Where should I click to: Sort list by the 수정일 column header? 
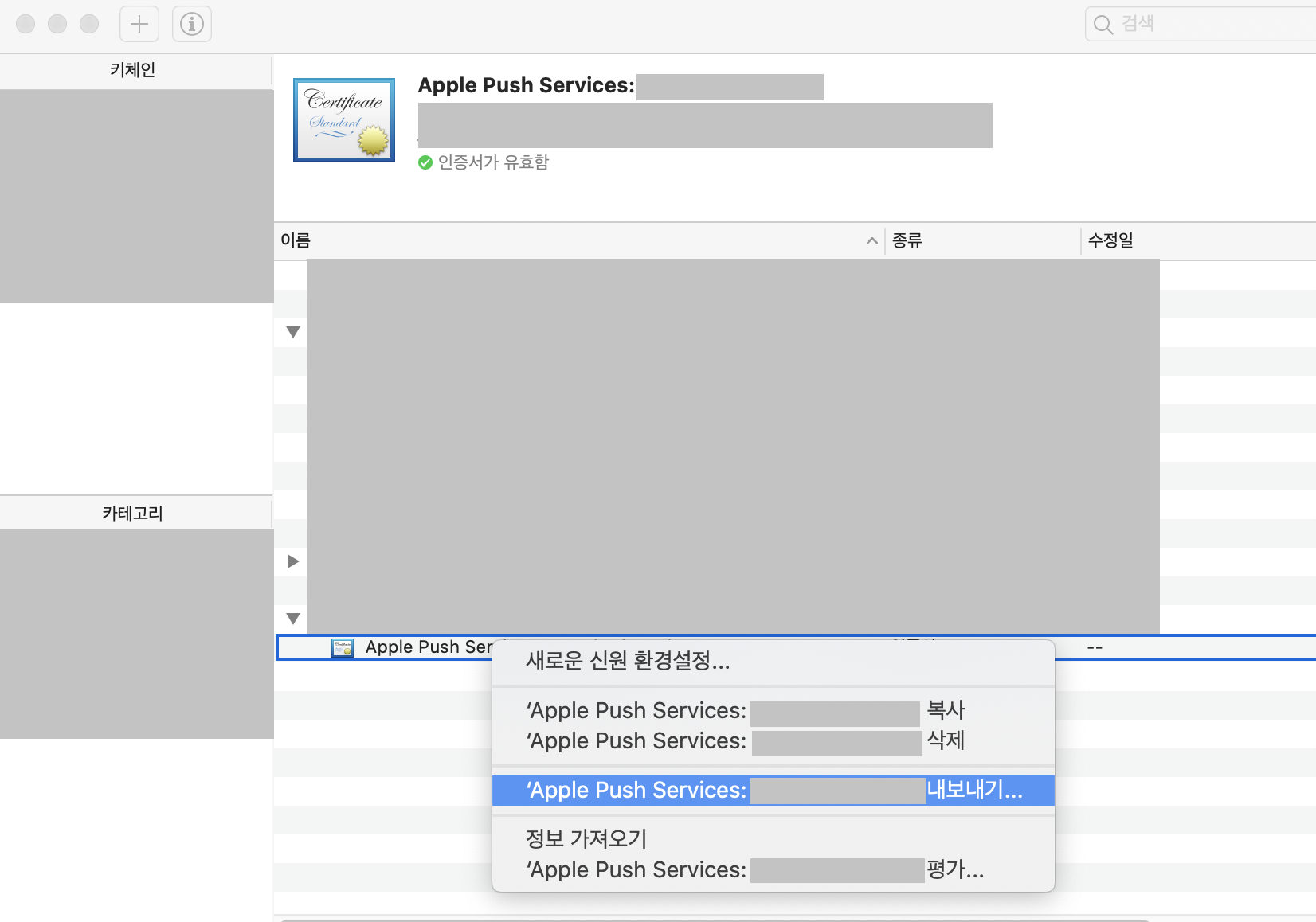[x=1199, y=240]
